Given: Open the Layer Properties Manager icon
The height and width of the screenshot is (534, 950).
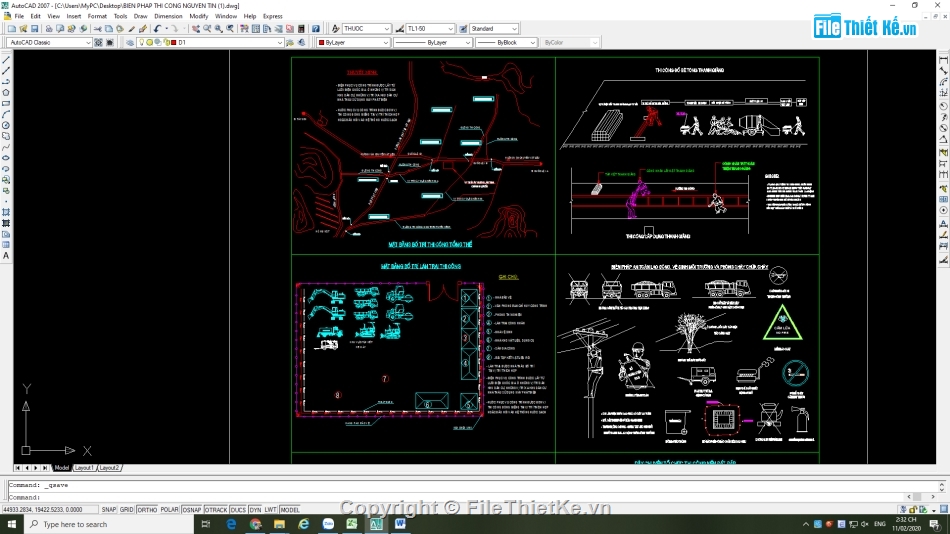Looking at the screenshot, I should click(130, 42).
